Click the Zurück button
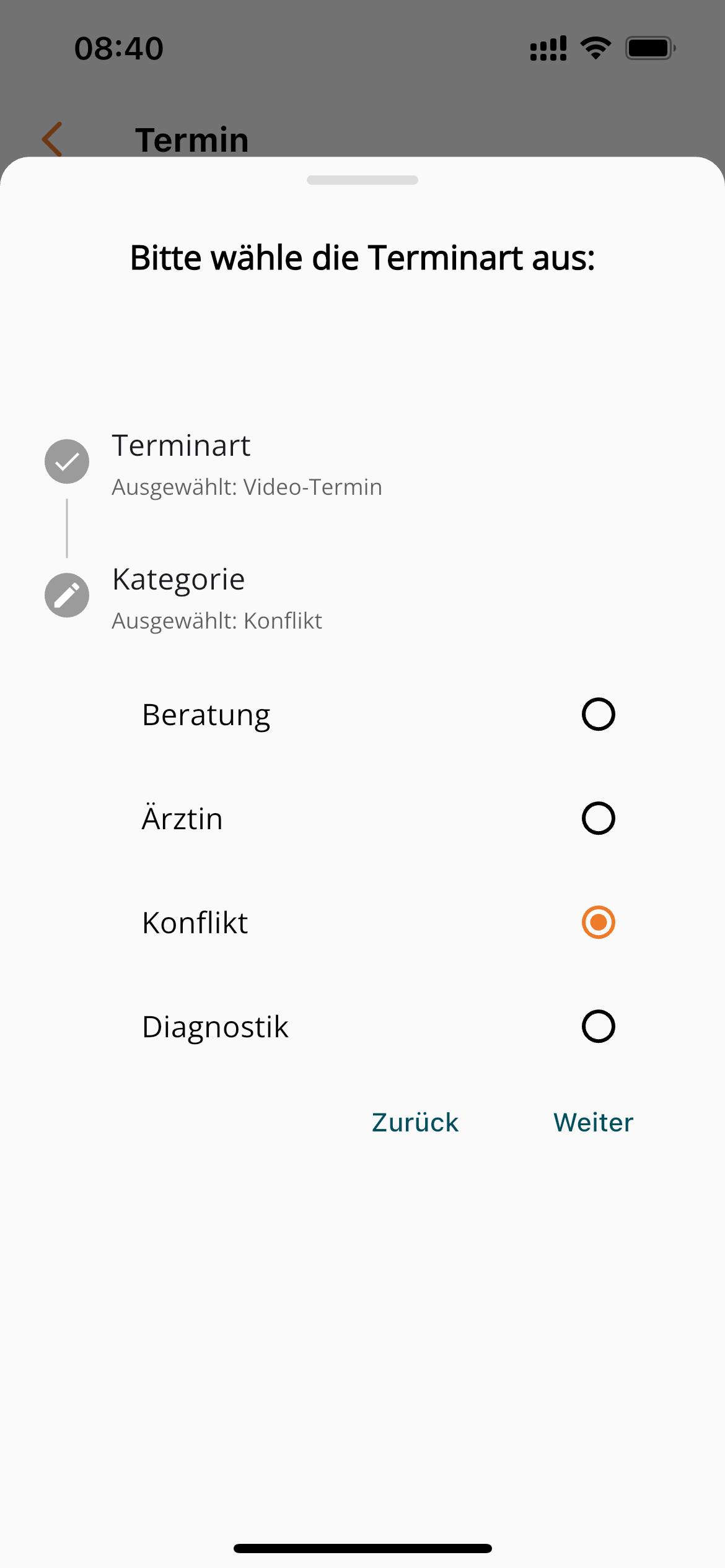This screenshot has width=725, height=1568. pyautogui.click(x=415, y=1122)
